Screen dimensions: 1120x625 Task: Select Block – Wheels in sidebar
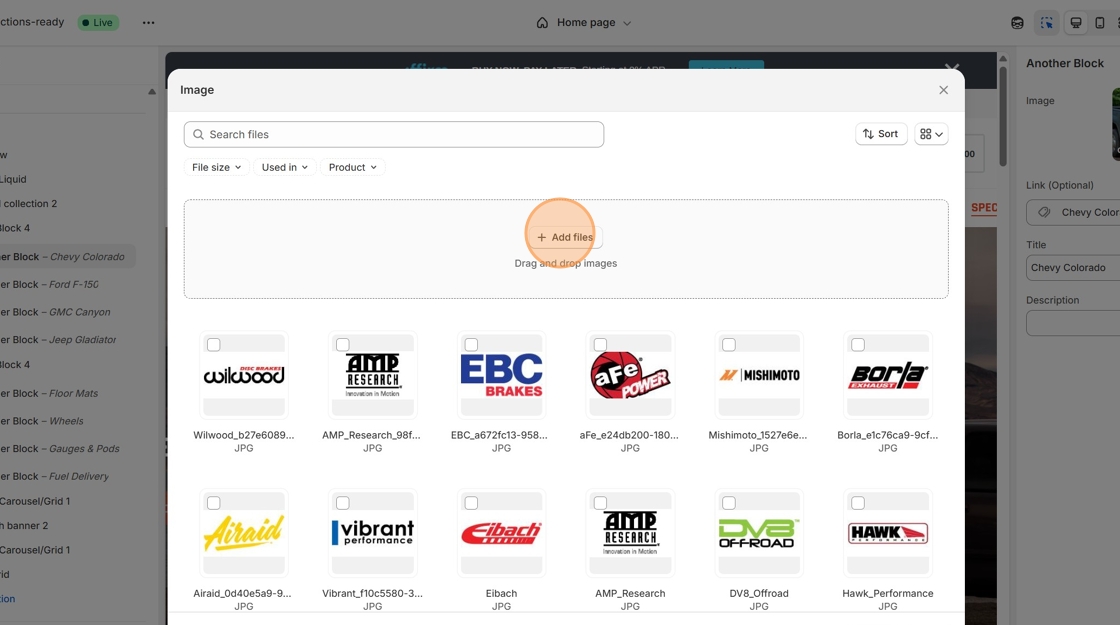pos(42,421)
